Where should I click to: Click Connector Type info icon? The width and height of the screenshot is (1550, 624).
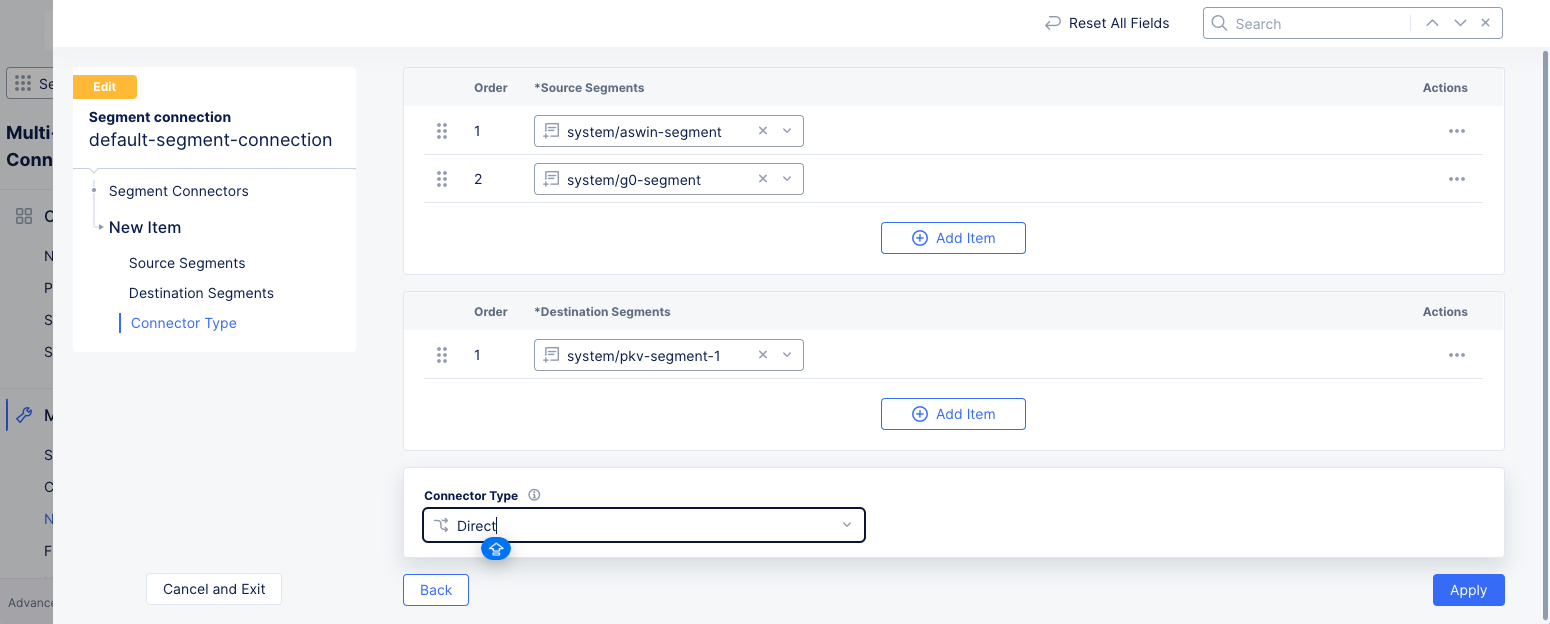[x=534, y=495]
